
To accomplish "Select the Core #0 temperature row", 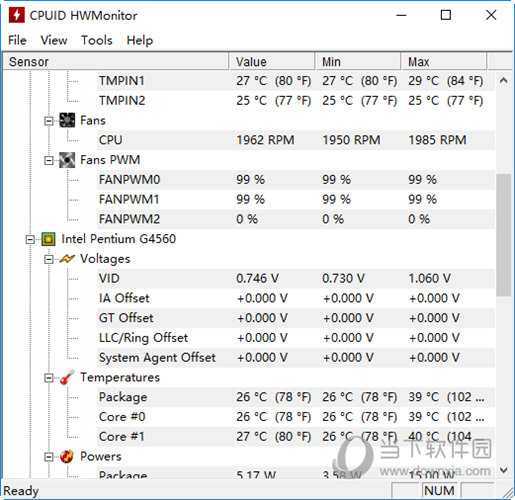I will [296, 417].
